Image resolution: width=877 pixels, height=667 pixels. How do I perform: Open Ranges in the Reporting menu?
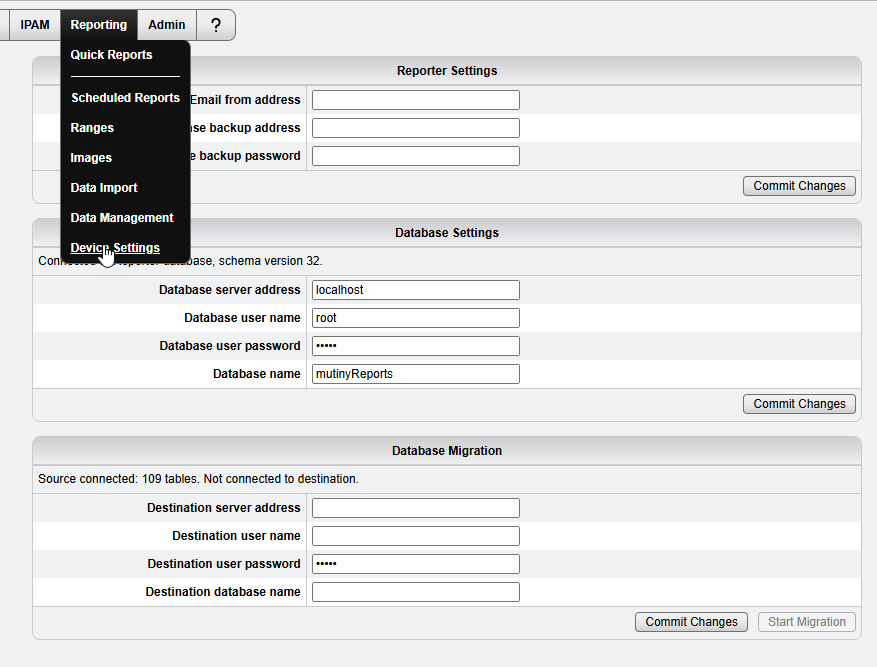pyautogui.click(x=92, y=128)
